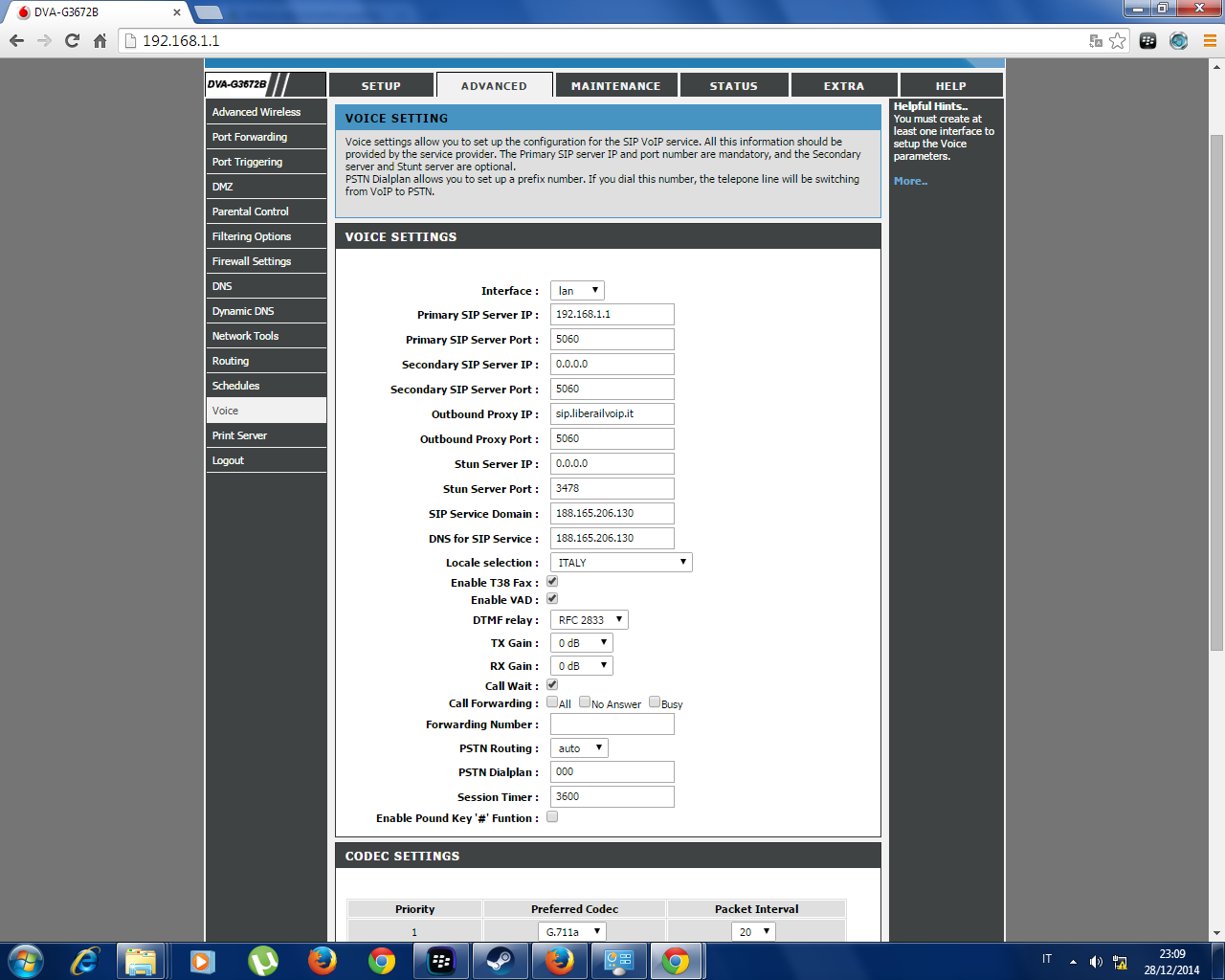1225x980 pixels.
Task: Click the Outbound Proxy IP field
Action: click(x=612, y=413)
